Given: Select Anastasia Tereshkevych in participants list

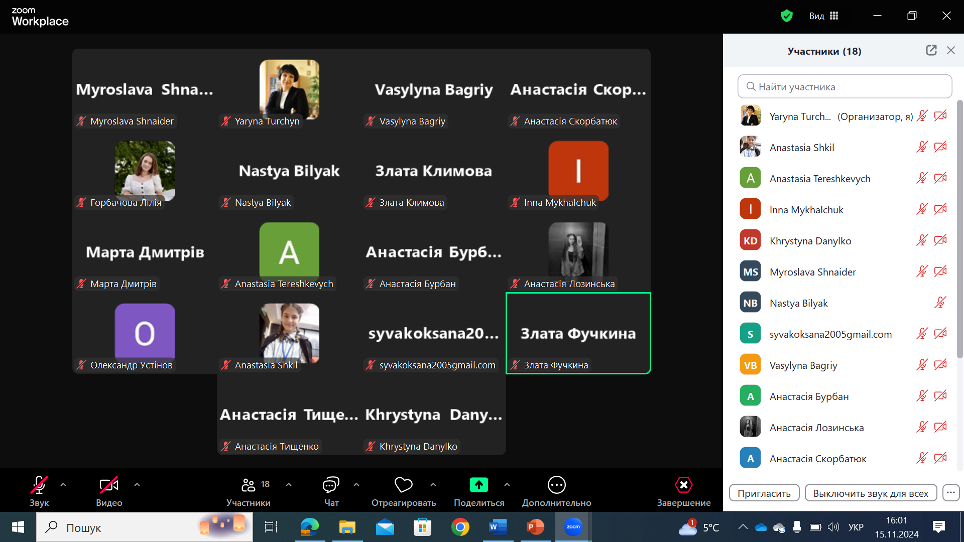Looking at the screenshot, I should (x=845, y=178).
